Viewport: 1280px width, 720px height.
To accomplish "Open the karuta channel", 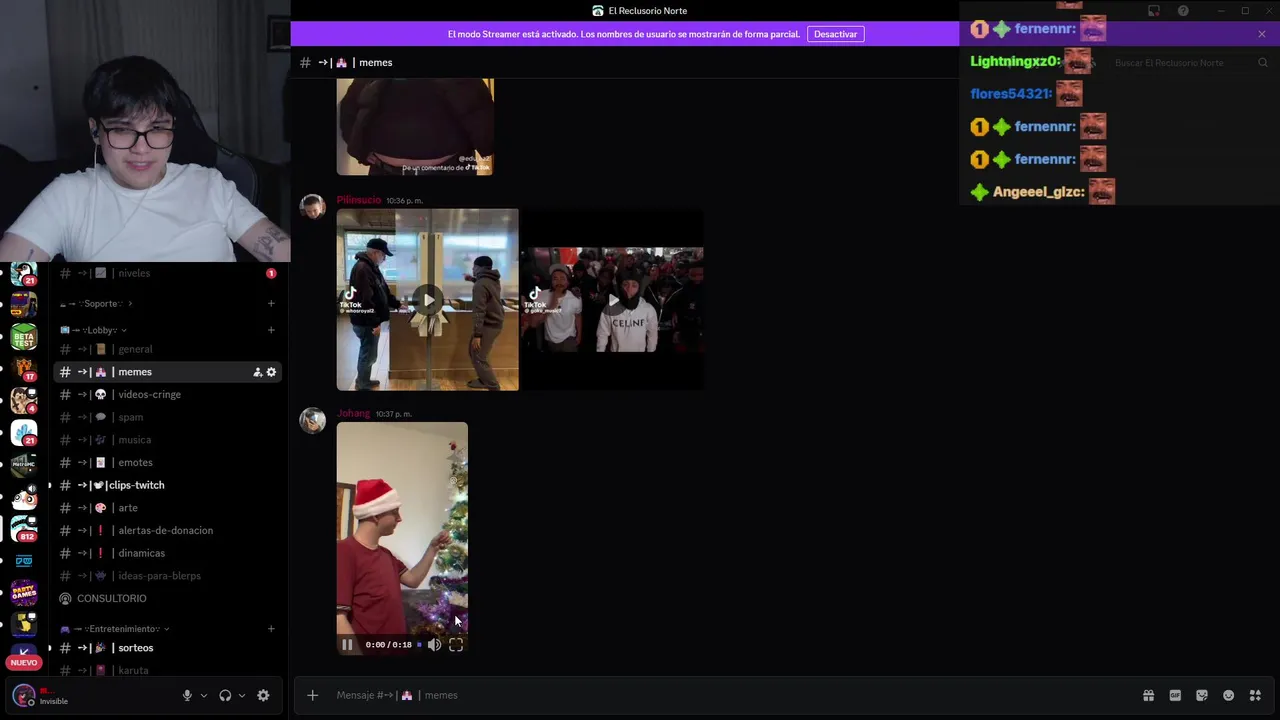I will pyautogui.click(x=167, y=670).
